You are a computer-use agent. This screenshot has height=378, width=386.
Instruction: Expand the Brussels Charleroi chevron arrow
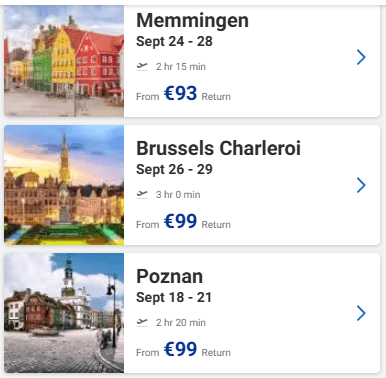point(361,185)
